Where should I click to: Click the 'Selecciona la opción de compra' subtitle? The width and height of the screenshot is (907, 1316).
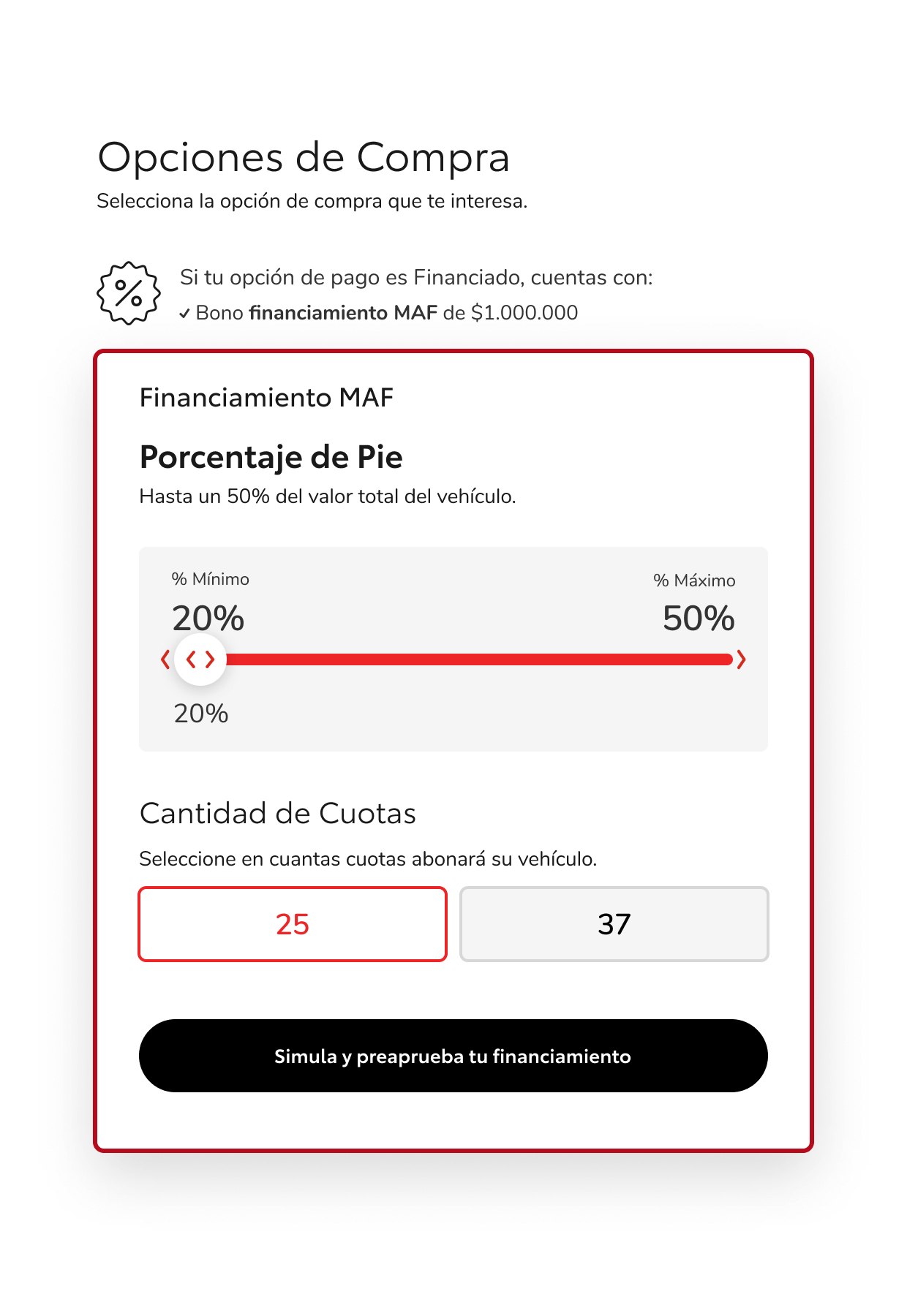pyautogui.click(x=312, y=201)
